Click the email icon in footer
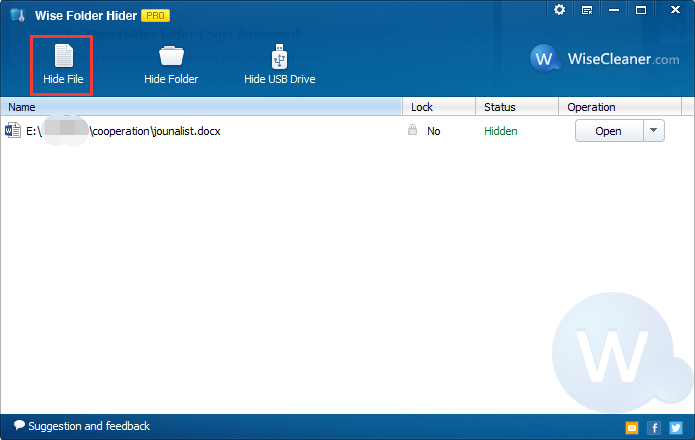Image resolution: width=695 pixels, height=440 pixels. pyautogui.click(x=632, y=428)
